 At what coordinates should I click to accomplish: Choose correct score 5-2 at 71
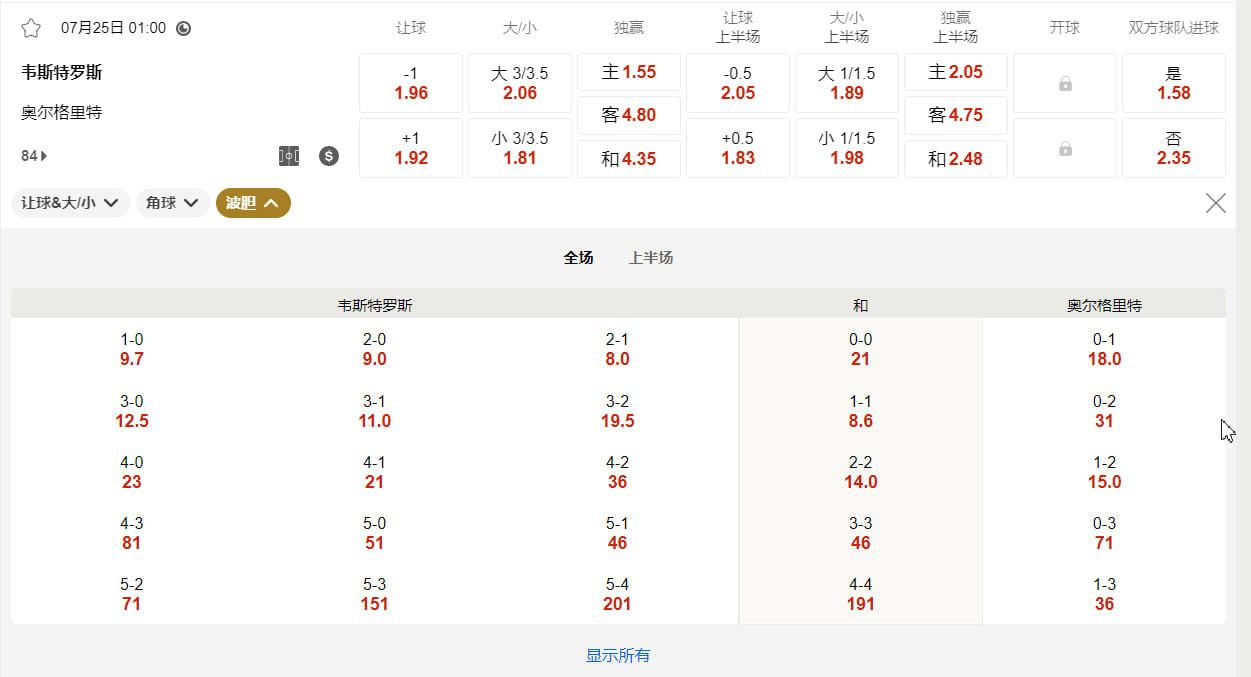coord(132,594)
